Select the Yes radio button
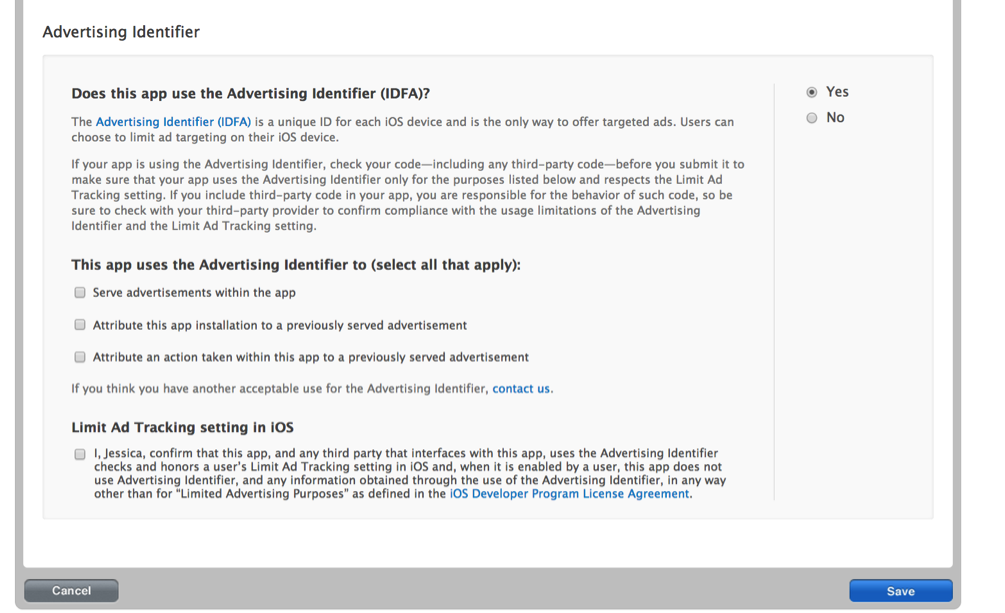 tap(812, 92)
